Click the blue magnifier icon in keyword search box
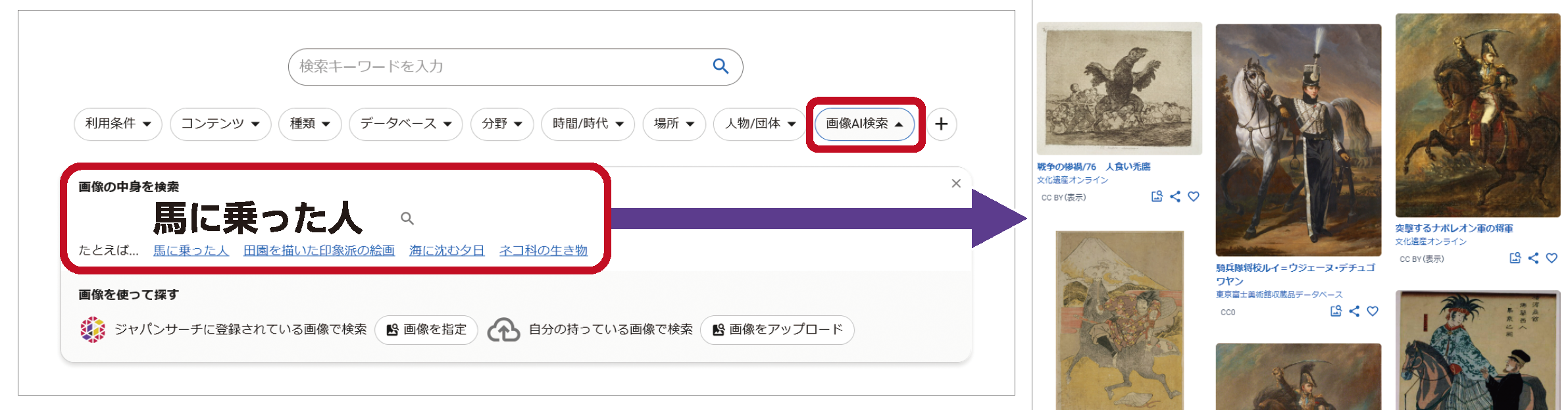1568x410 pixels. point(721,66)
